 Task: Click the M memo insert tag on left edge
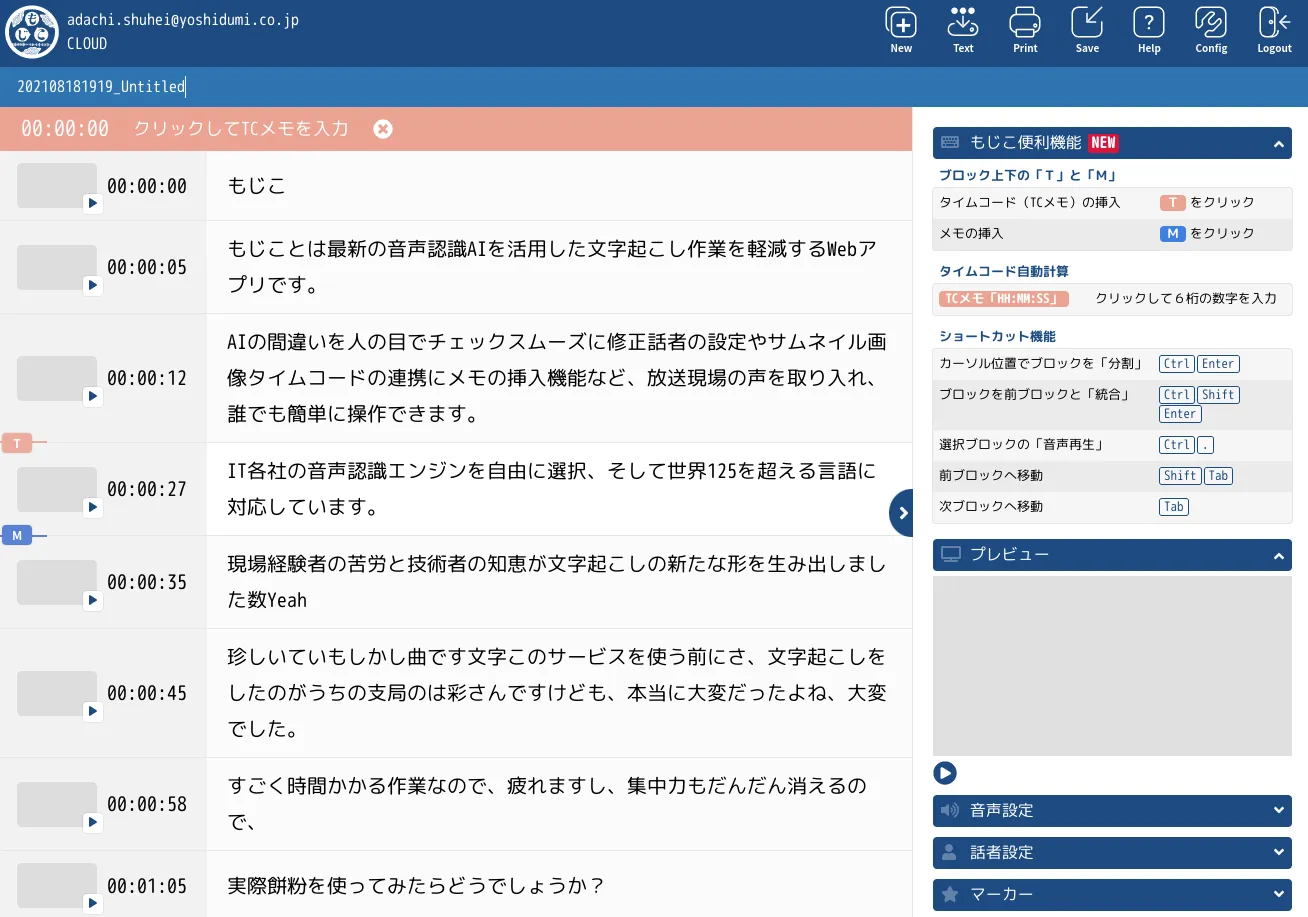[x=17, y=536]
